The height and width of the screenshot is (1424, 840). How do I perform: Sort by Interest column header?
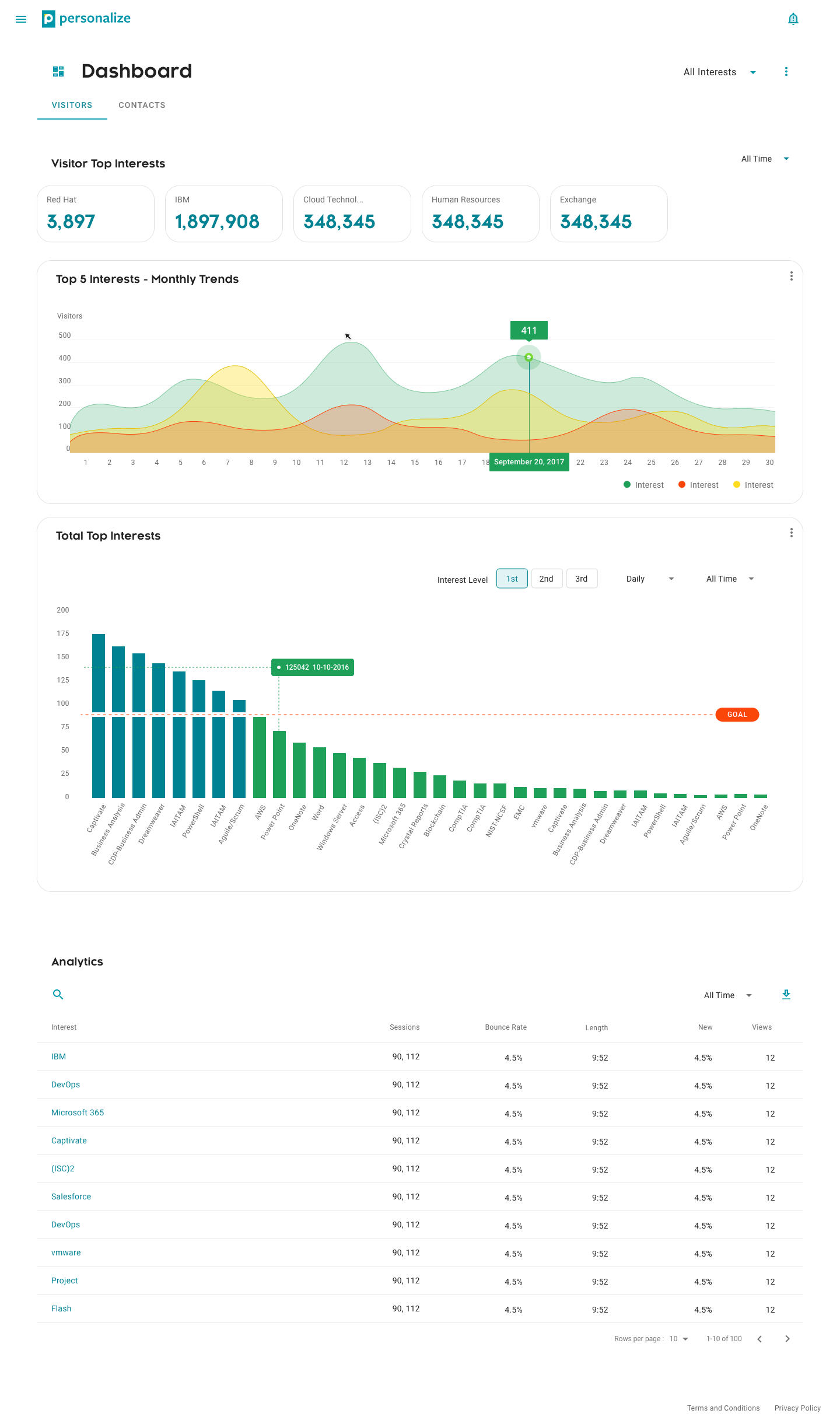coord(64,1027)
